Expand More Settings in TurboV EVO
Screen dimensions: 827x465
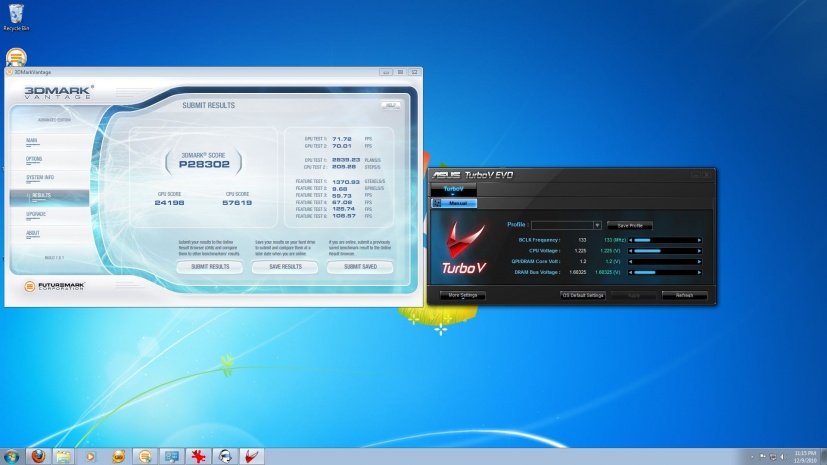coord(463,296)
